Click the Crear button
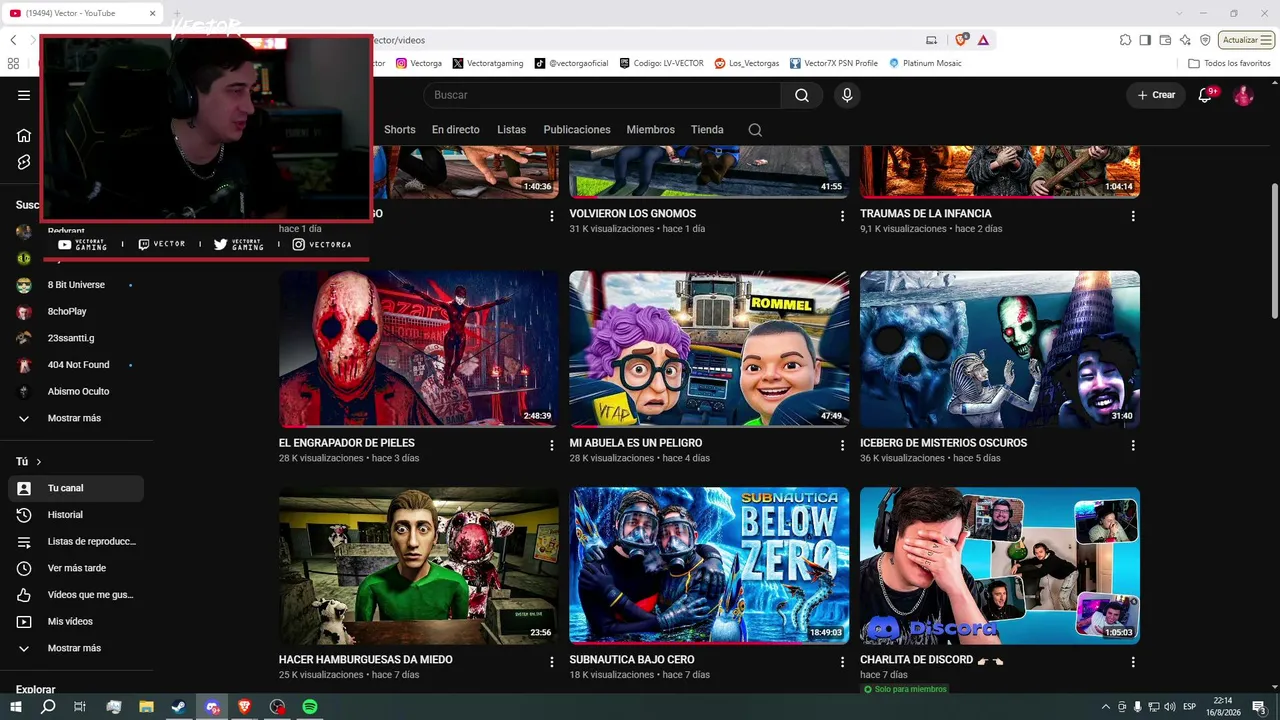The width and height of the screenshot is (1280, 720). pos(1156,95)
